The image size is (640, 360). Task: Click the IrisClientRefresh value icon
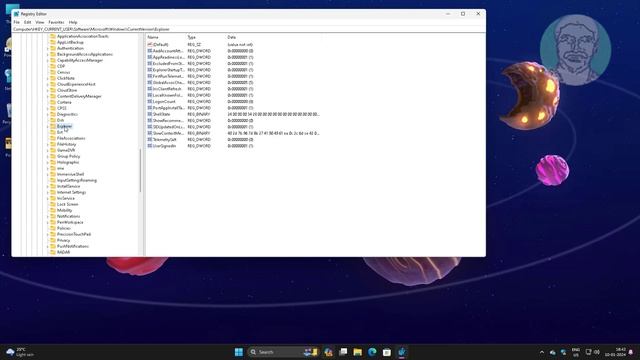coord(150,89)
